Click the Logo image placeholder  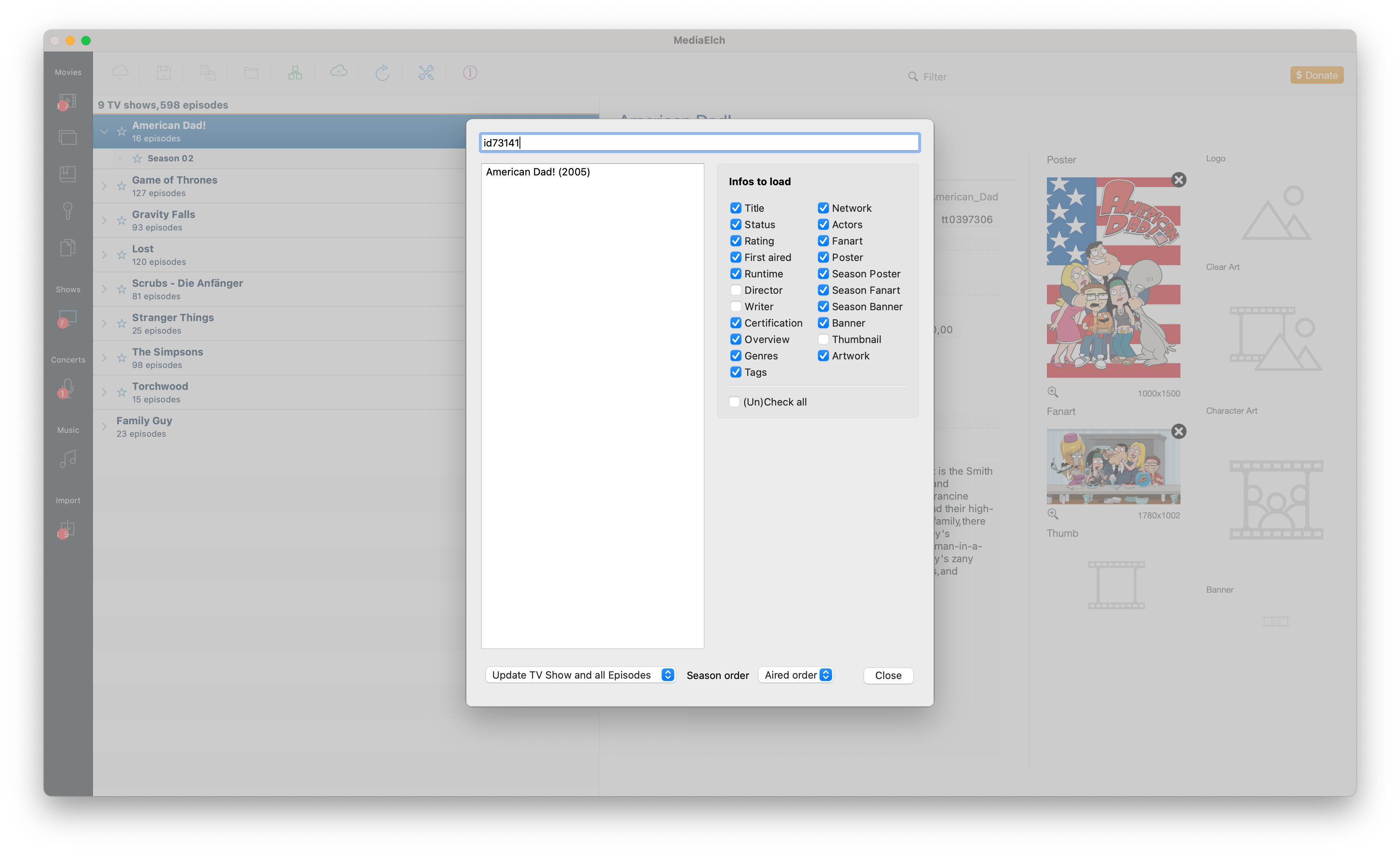(1276, 213)
